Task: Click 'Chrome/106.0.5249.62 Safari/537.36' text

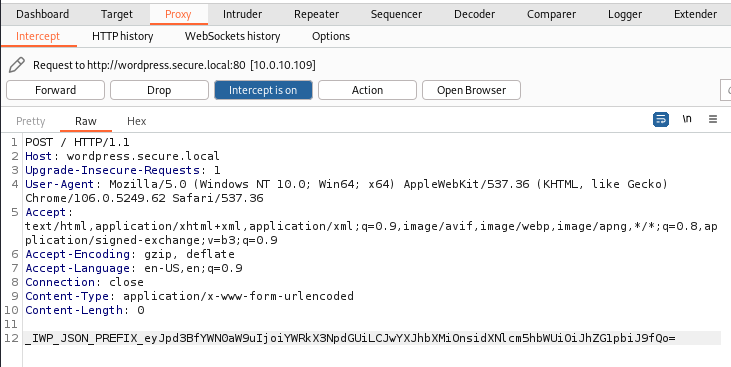Action: coord(144,198)
